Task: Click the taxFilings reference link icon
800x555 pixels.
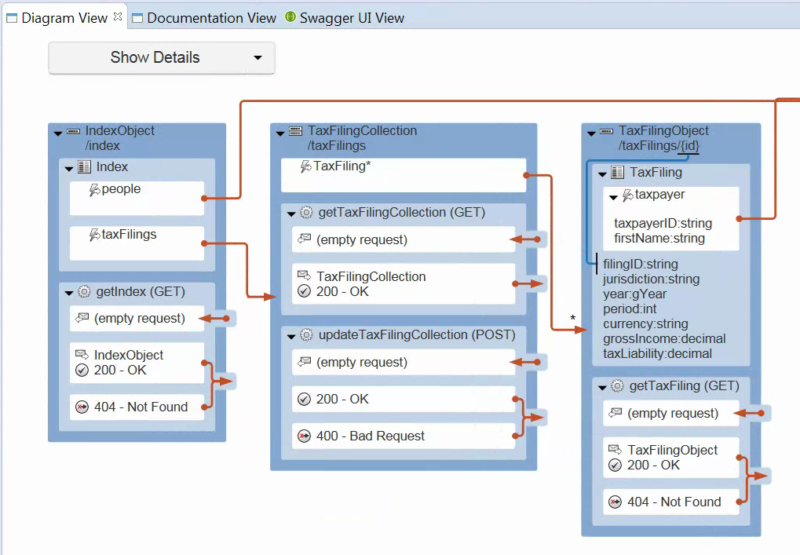Action: pyautogui.click(x=95, y=235)
